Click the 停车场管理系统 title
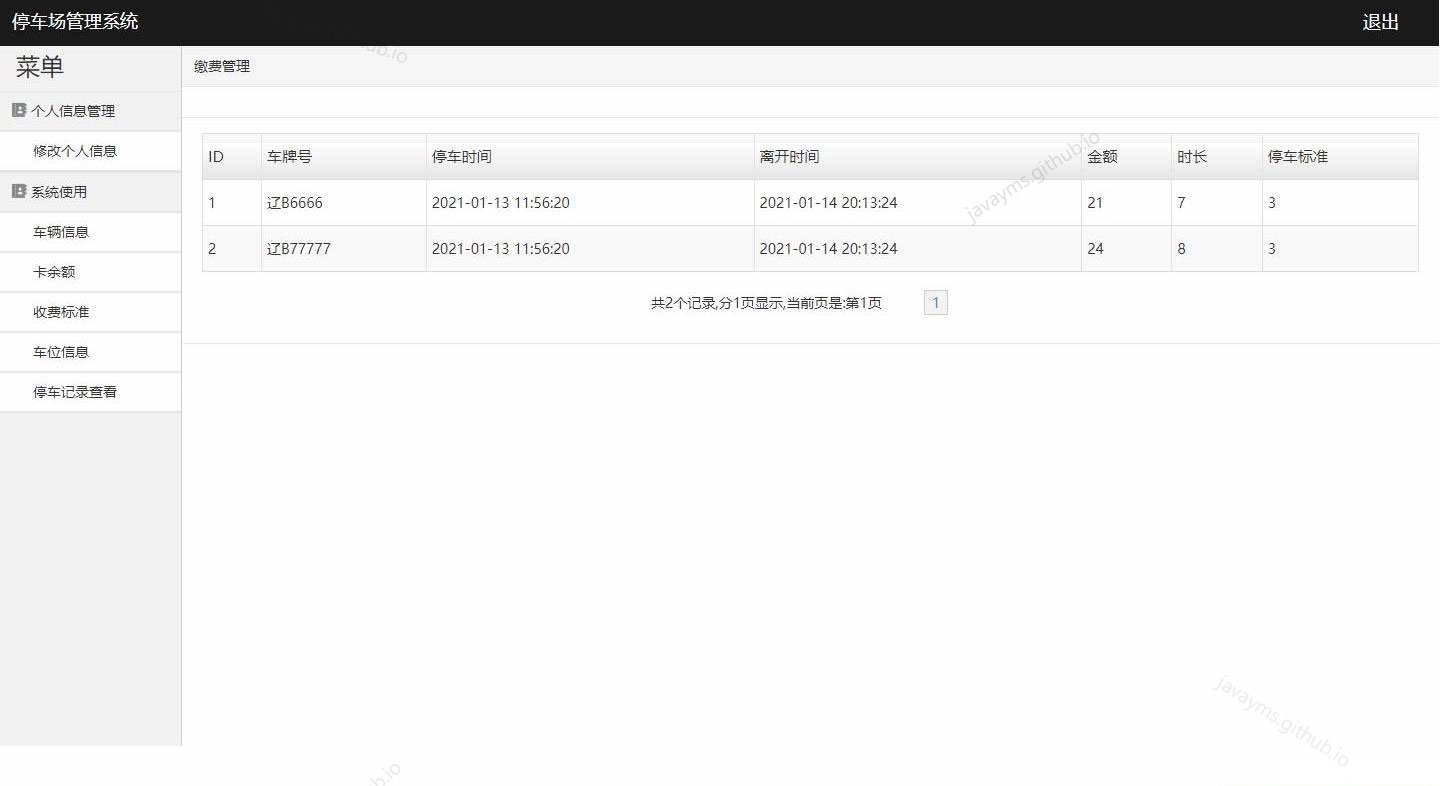Viewport: 1440px width, 786px height. pyautogui.click(x=75, y=21)
